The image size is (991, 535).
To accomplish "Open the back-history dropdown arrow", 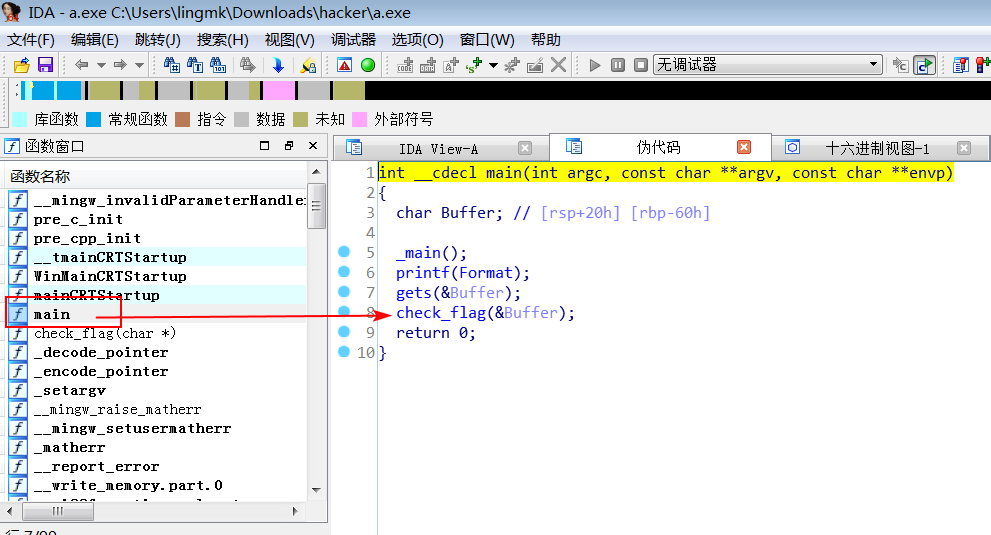I will (x=101, y=65).
